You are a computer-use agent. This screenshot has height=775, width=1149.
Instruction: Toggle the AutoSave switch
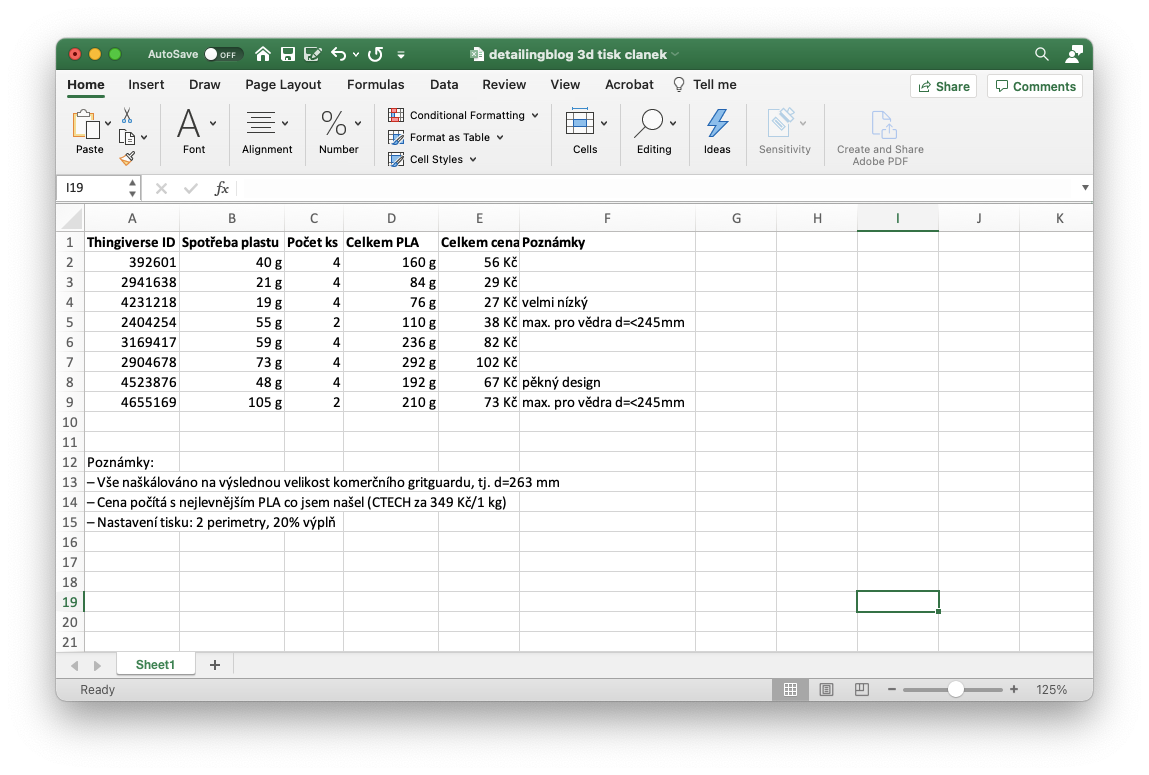click(x=222, y=54)
